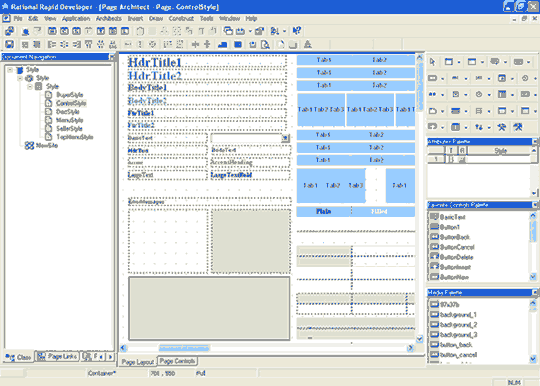The width and height of the screenshot is (540, 386).
Task: Click the canvas vertical scroll-down arrow
Action: (419, 339)
